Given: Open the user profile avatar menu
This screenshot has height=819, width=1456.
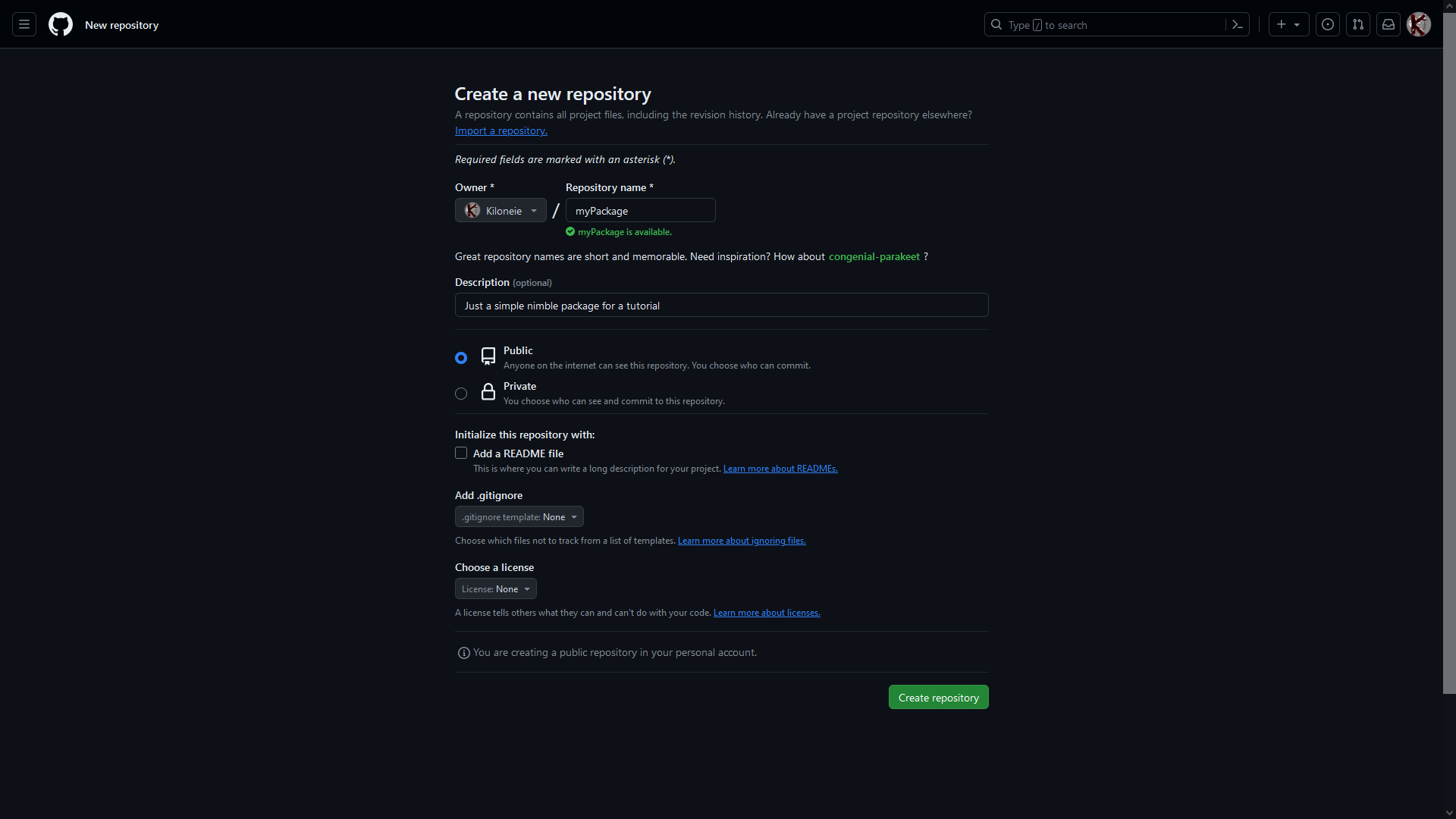Looking at the screenshot, I should (1419, 24).
